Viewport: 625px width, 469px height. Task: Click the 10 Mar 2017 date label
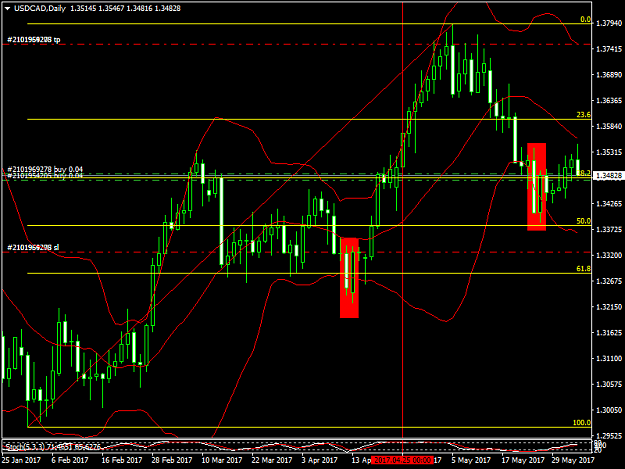pyautogui.click(x=222, y=460)
